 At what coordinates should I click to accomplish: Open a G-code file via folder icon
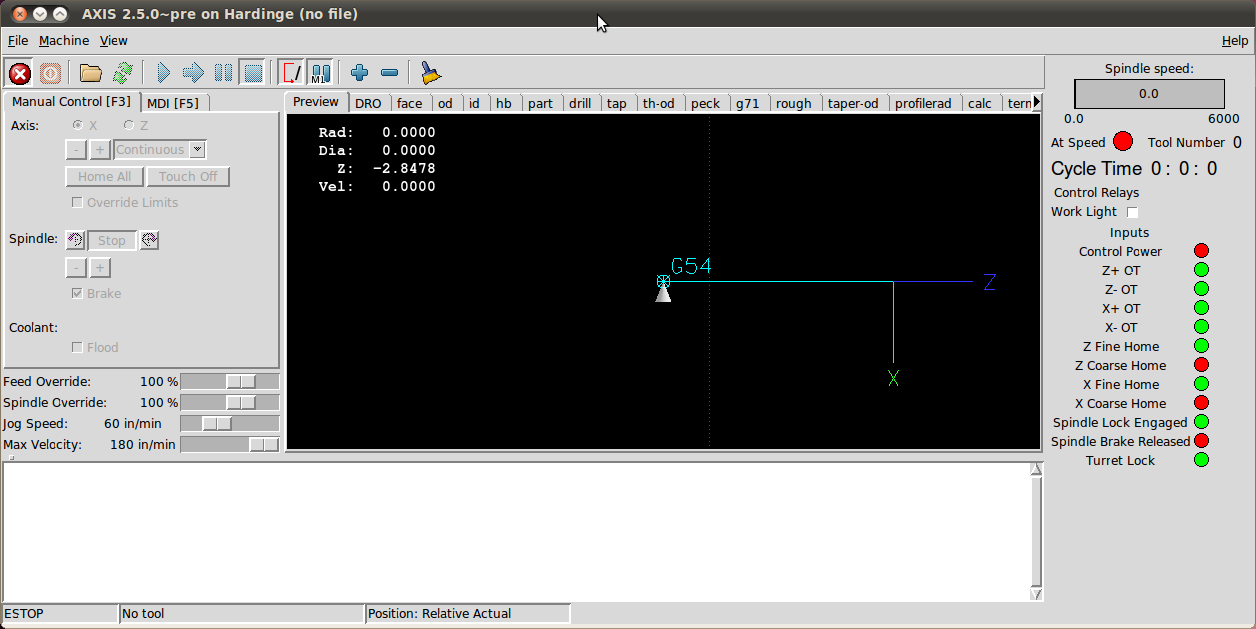[91, 73]
